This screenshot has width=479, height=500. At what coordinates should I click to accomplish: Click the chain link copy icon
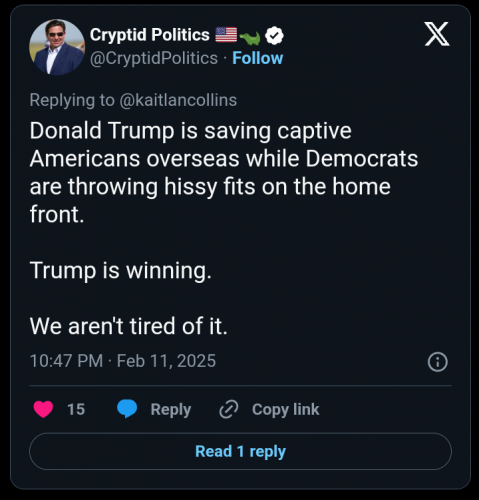[x=229, y=409]
